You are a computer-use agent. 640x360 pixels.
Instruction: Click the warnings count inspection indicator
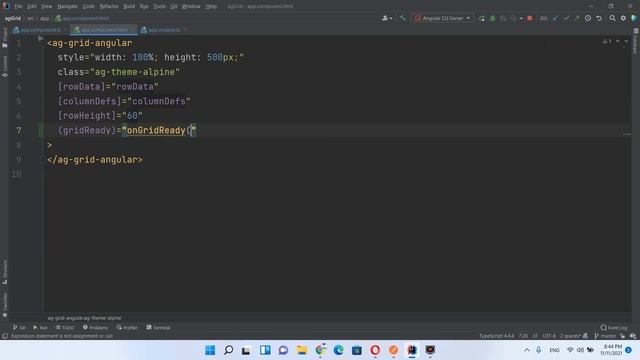coord(607,41)
